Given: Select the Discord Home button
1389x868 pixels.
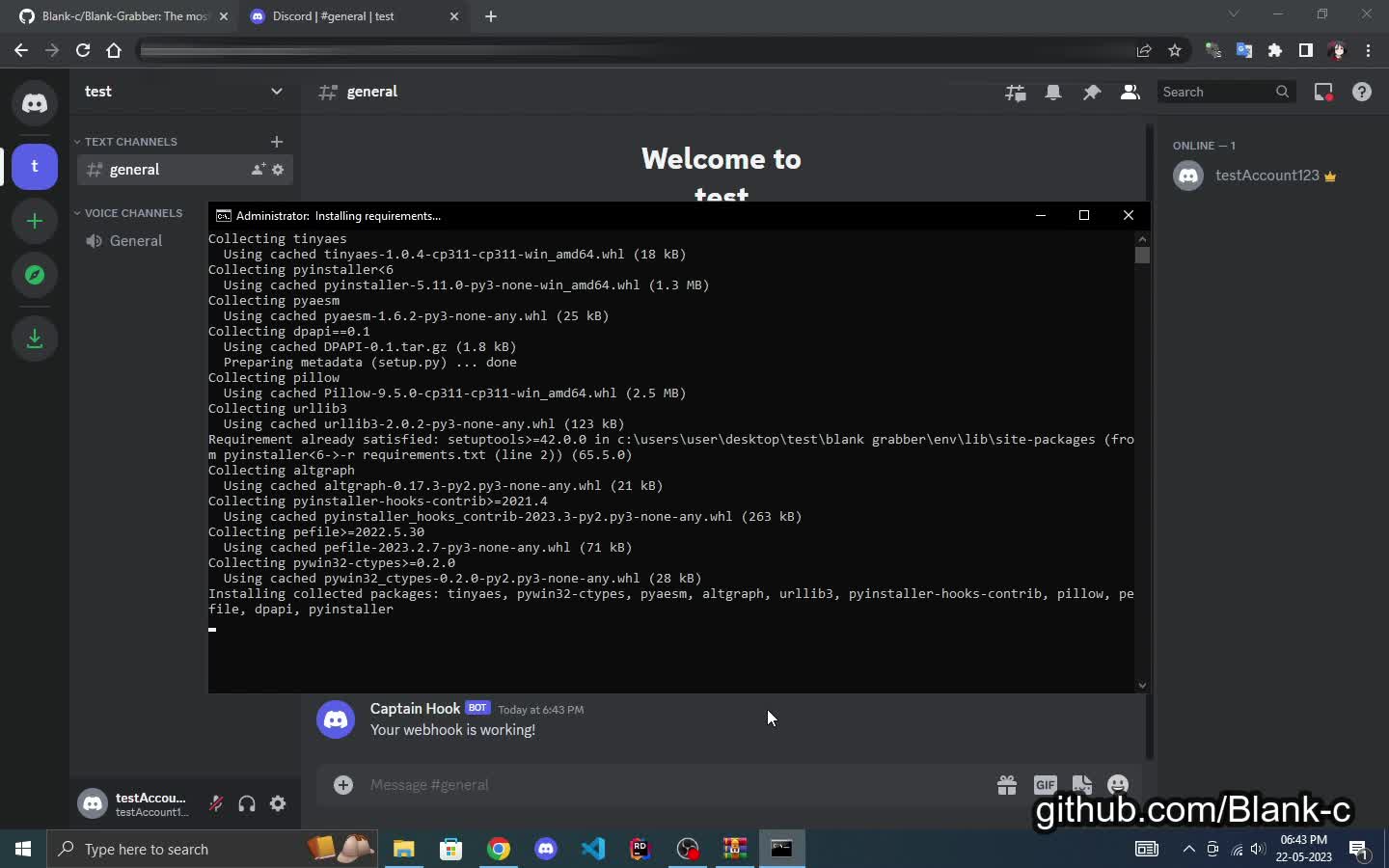Looking at the screenshot, I should (35, 102).
